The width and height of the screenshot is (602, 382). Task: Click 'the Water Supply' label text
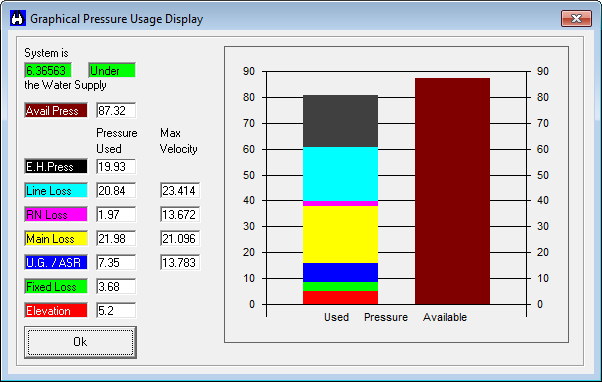click(65, 85)
